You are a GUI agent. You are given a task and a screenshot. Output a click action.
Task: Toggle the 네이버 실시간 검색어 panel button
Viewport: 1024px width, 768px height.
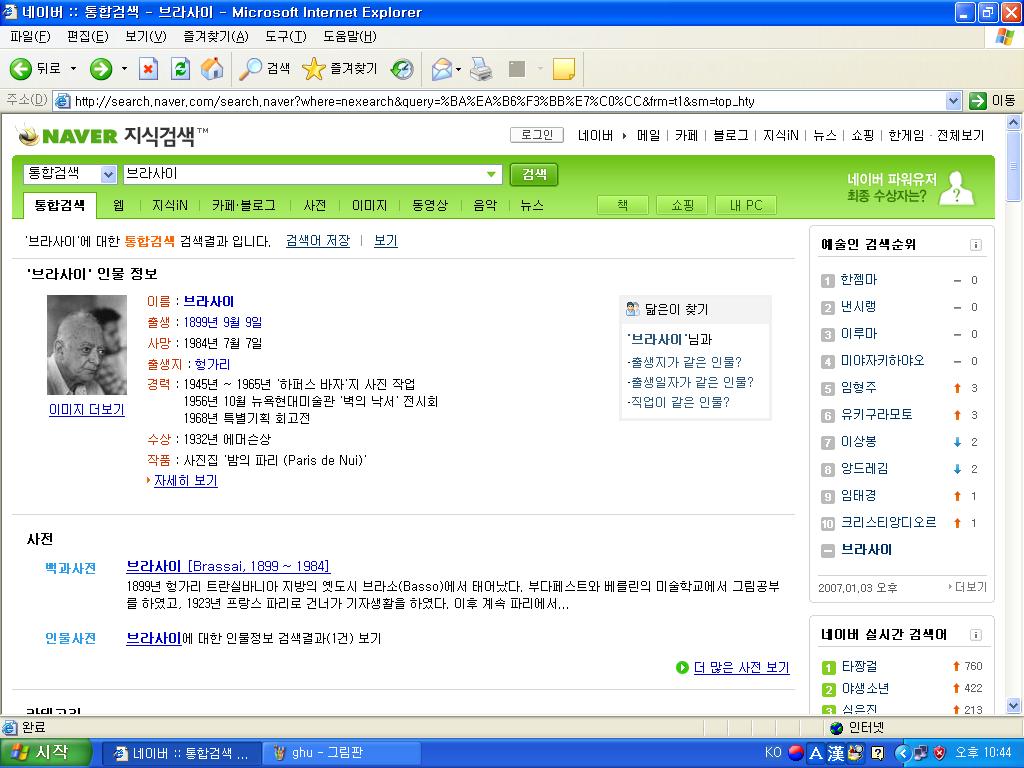[976, 635]
